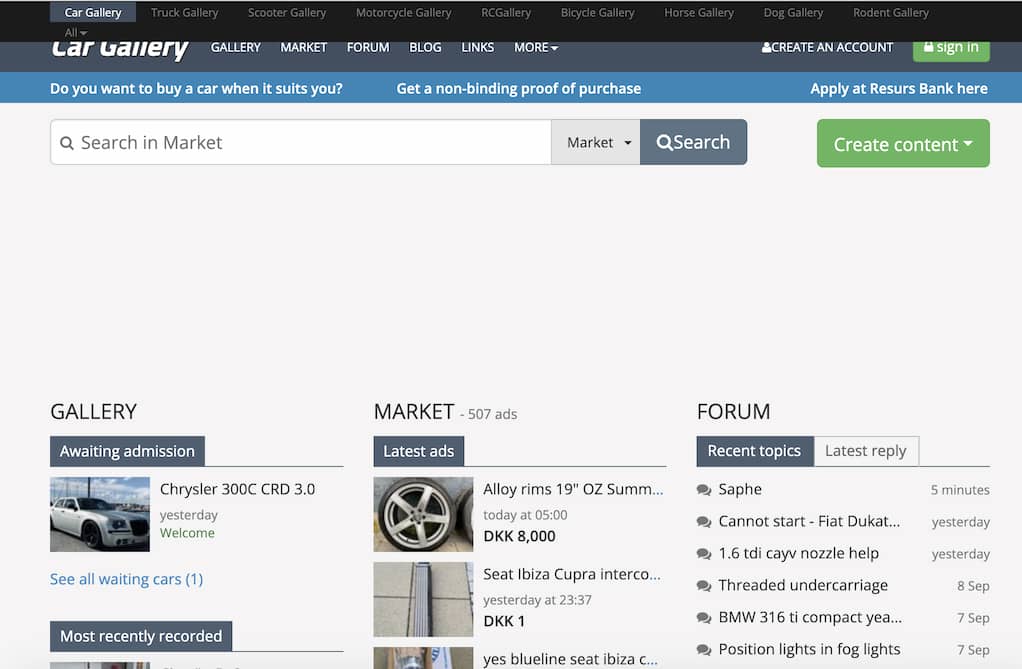Expand the MORE navigation menu
This screenshot has height=669, width=1022.
536,47
